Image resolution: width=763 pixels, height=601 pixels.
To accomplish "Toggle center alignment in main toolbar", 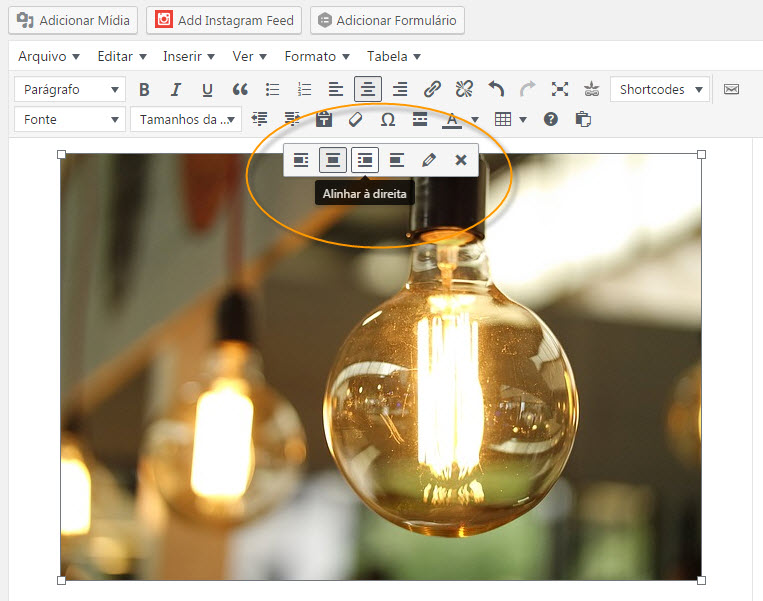I will coord(368,89).
